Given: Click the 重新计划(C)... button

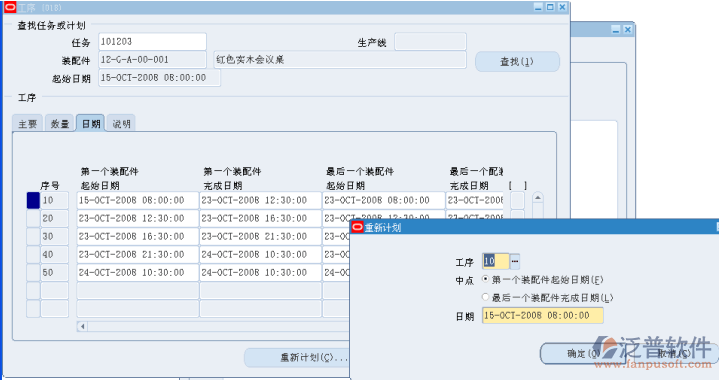Looking at the screenshot, I should (298, 357).
